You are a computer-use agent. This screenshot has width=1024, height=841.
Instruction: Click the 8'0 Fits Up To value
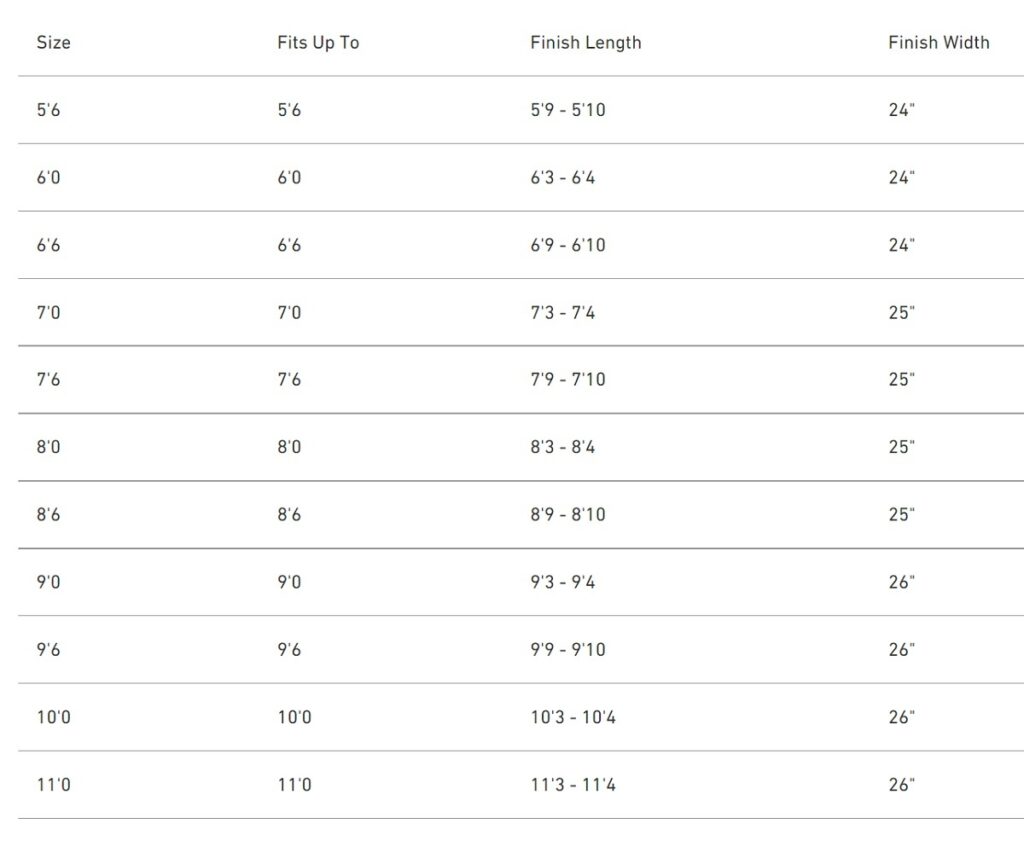pyautogui.click(x=289, y=447)
